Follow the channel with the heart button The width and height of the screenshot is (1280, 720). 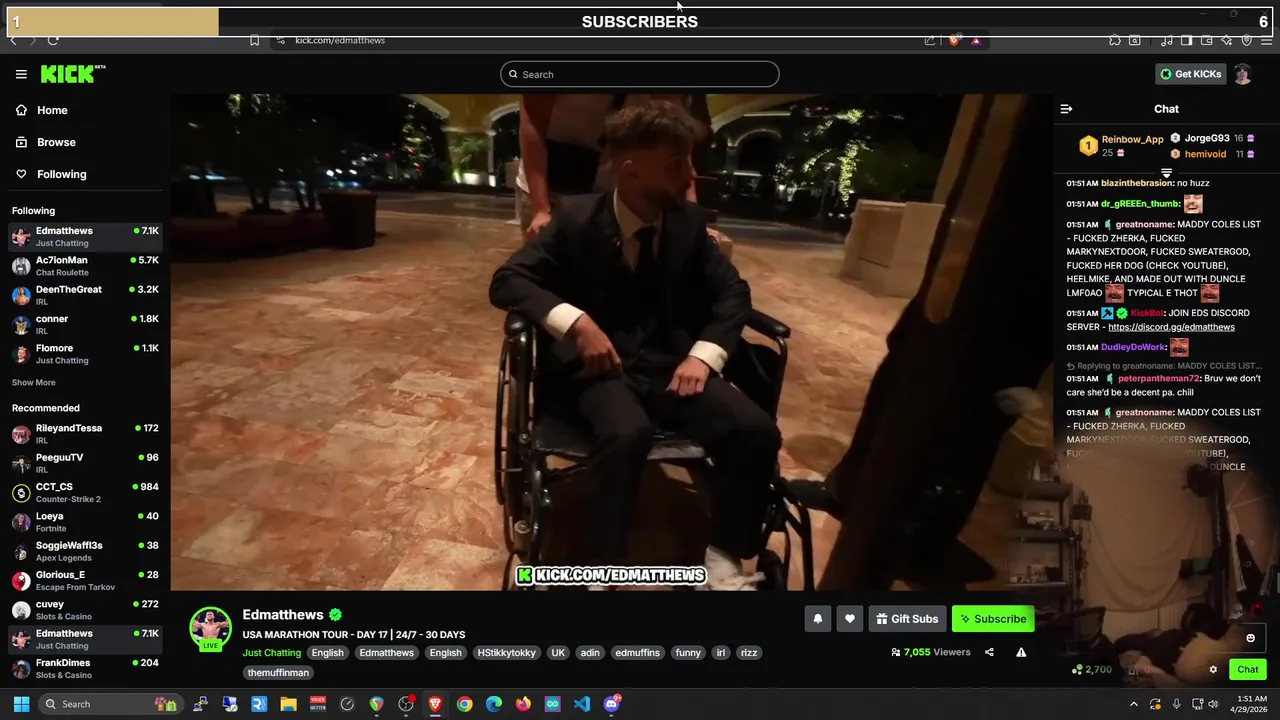coord(849,619)
